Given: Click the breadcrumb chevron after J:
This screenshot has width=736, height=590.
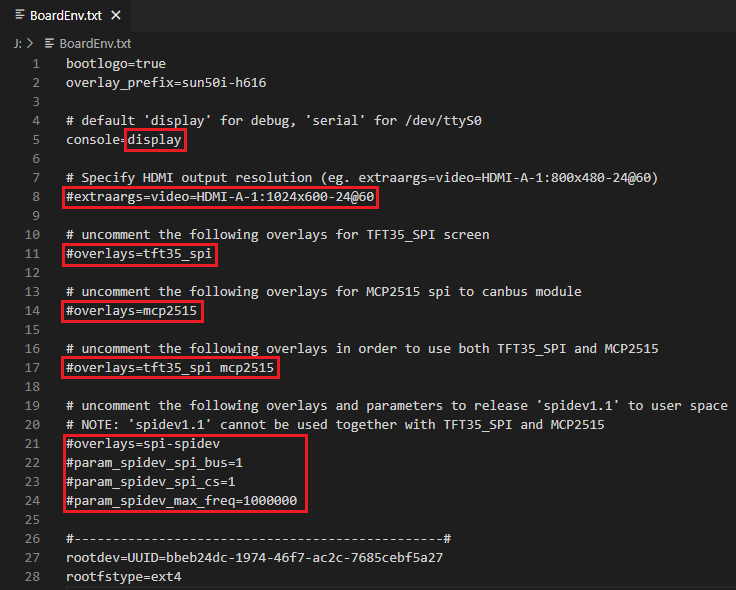Looking at the screenshot, I should pyautogui.click(x=31, y=44).
